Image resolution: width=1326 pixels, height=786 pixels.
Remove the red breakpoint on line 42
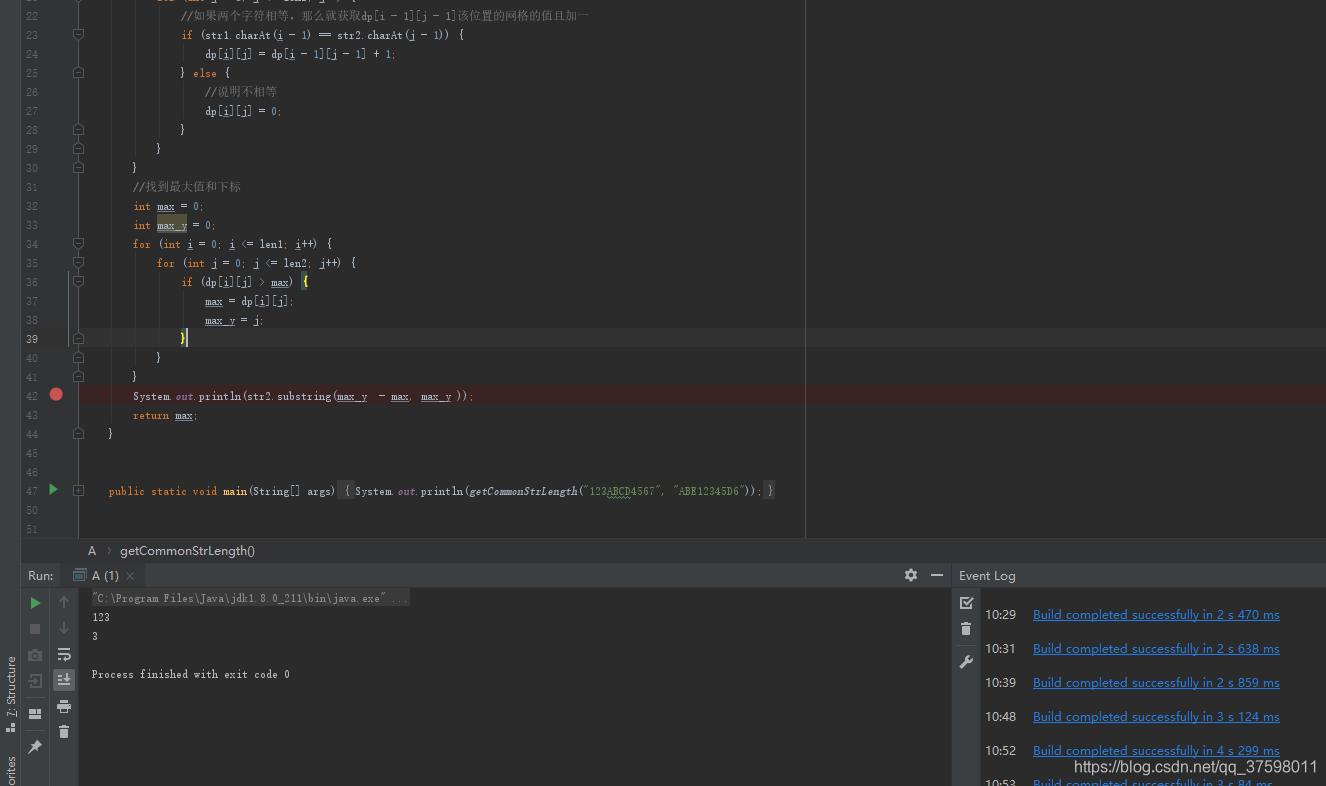click(56, 394)
